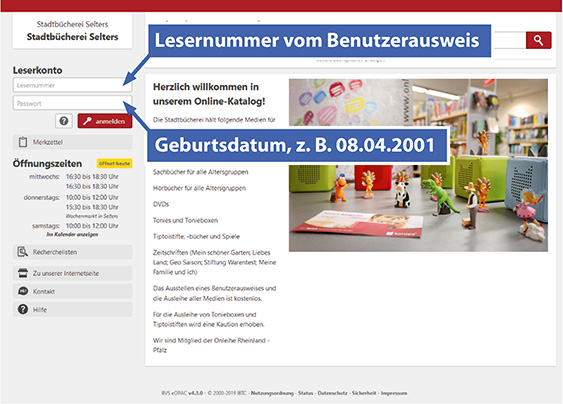Open the Nutzungsordnung footer link
The height and width of the screenshot is (404, 563).
point(272,393)
